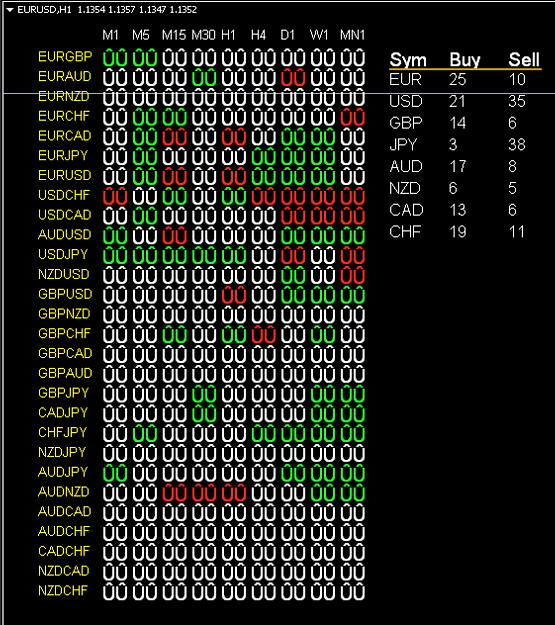Click the red NZDUSD MN1 signal arrows
The height and width of the screenshot is (625, 555).
pos(352,275)
